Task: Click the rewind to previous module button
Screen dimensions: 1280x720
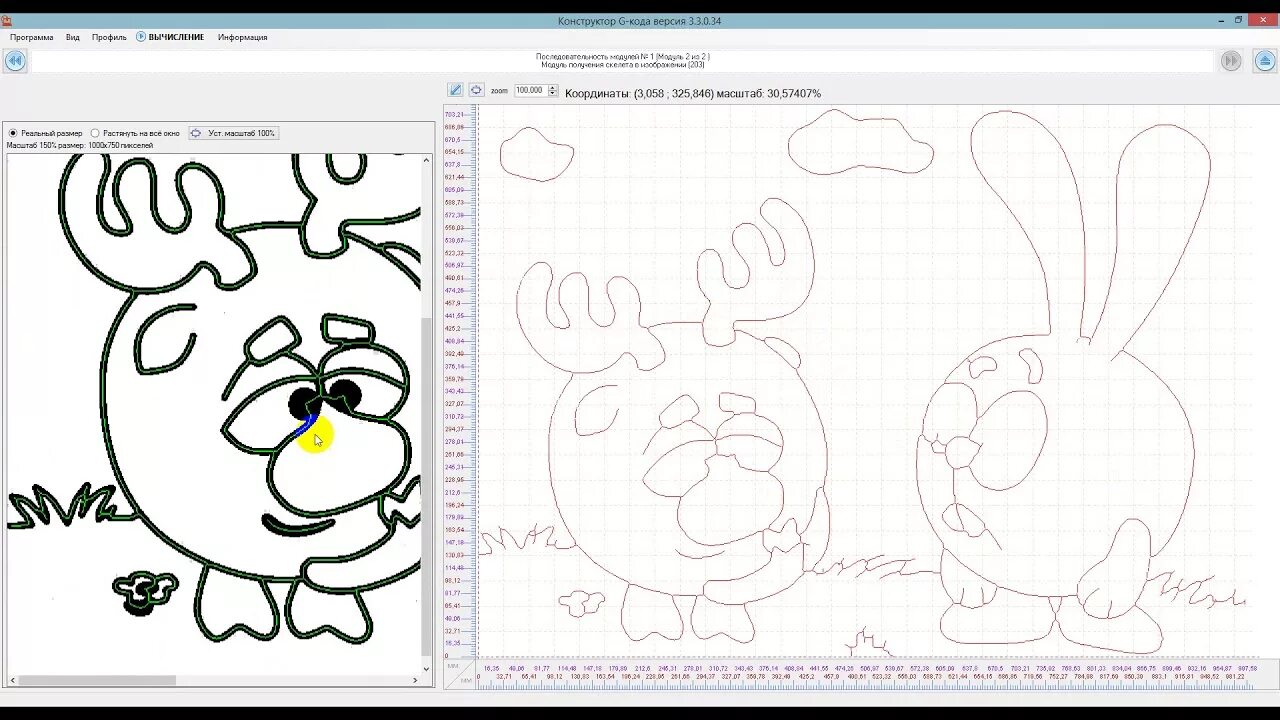Action: coord(14,61)
